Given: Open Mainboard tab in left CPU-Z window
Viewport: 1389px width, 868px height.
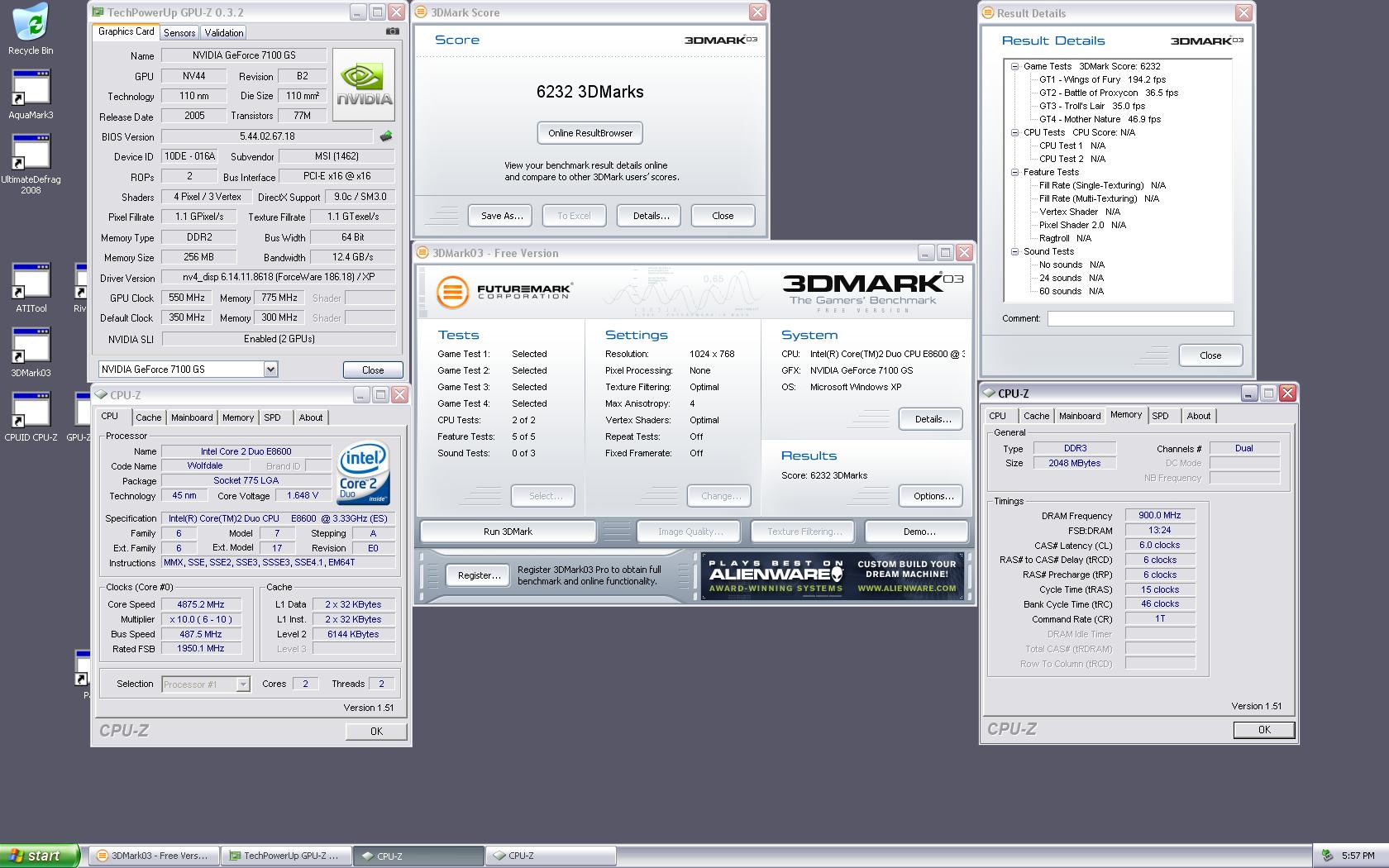Looking at the screenshot, I should (192, 417).
